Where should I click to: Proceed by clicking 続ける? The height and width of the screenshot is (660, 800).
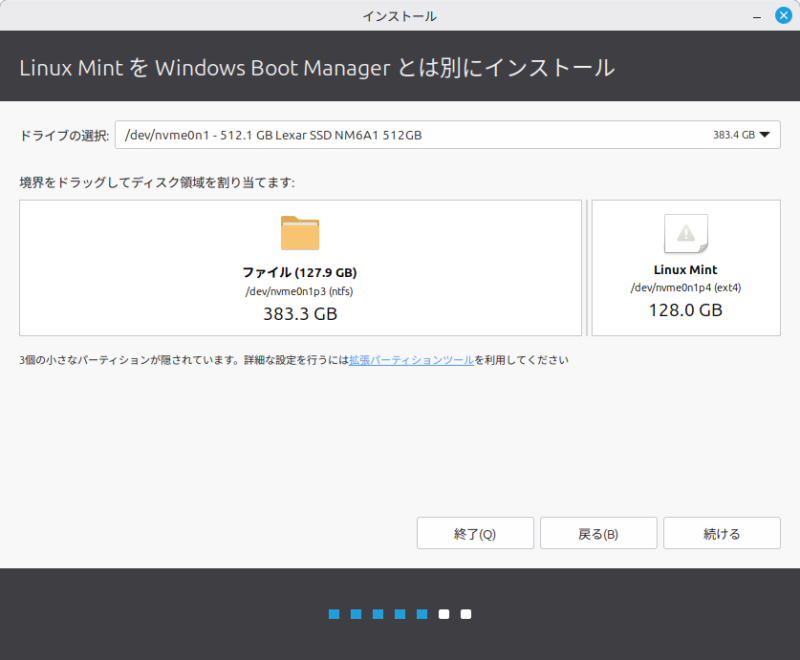pyautogui.click(x=721, y=534)
